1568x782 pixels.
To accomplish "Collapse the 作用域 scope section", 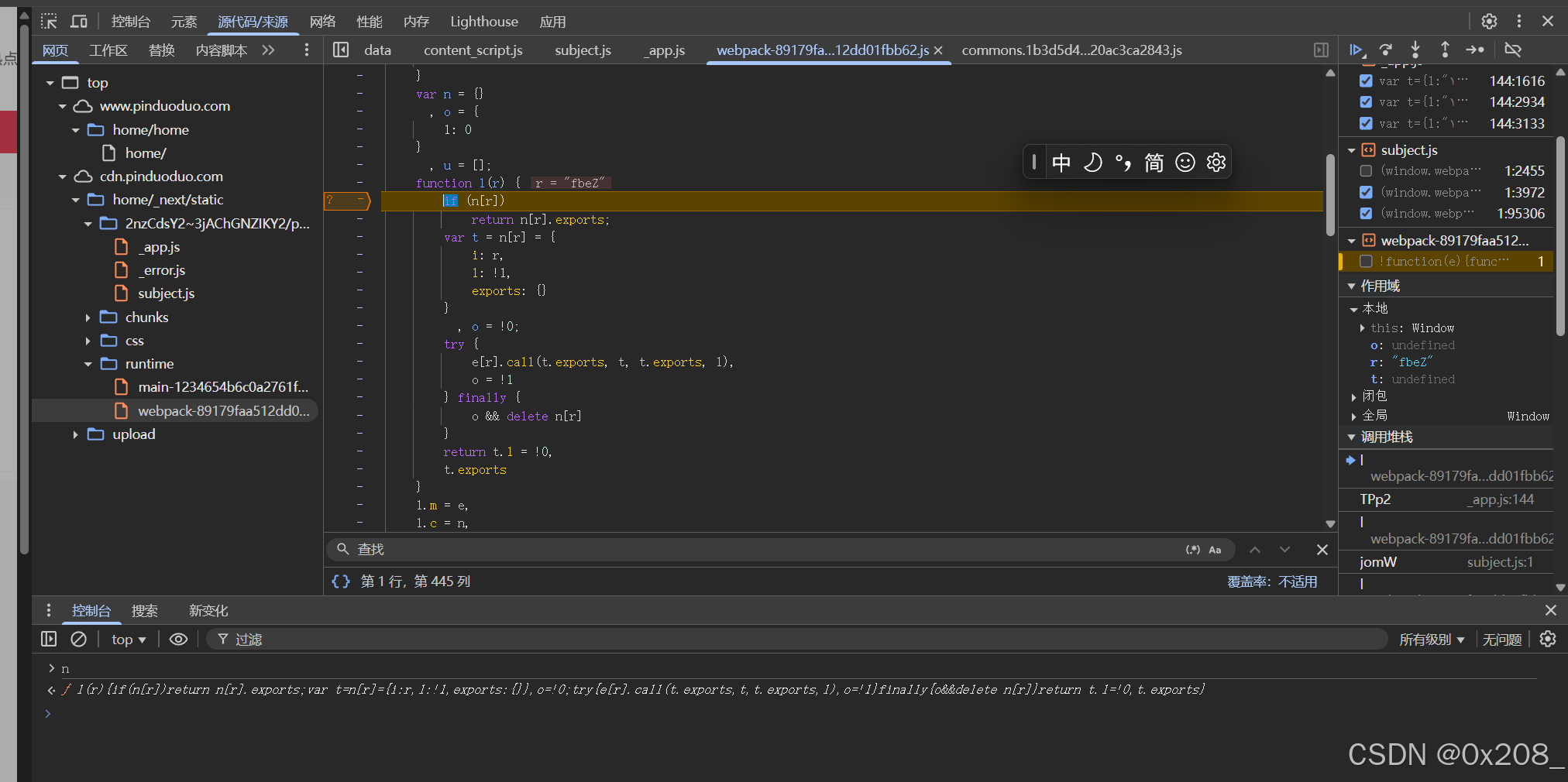I will (1352, 286).
